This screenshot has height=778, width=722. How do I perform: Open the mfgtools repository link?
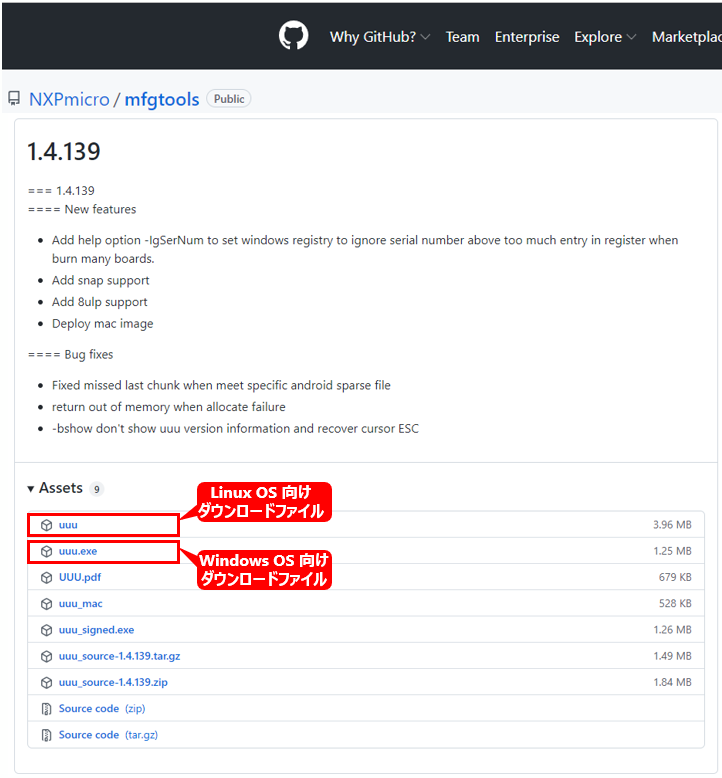161,99
